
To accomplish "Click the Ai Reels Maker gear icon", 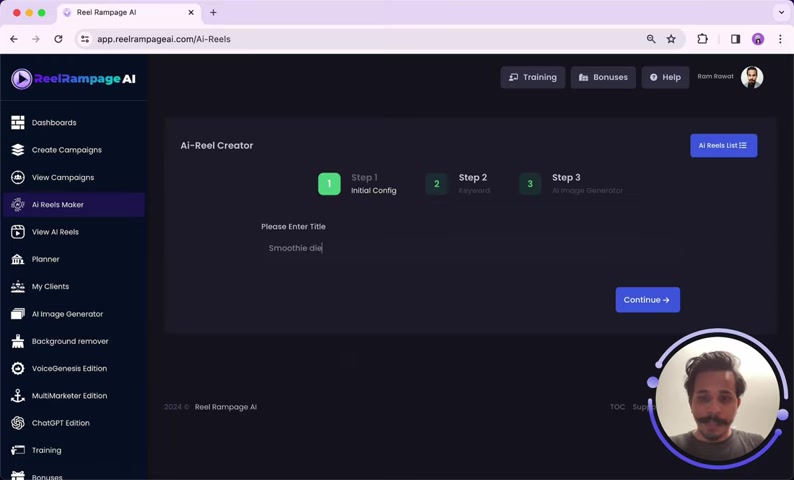I will 18,205.
